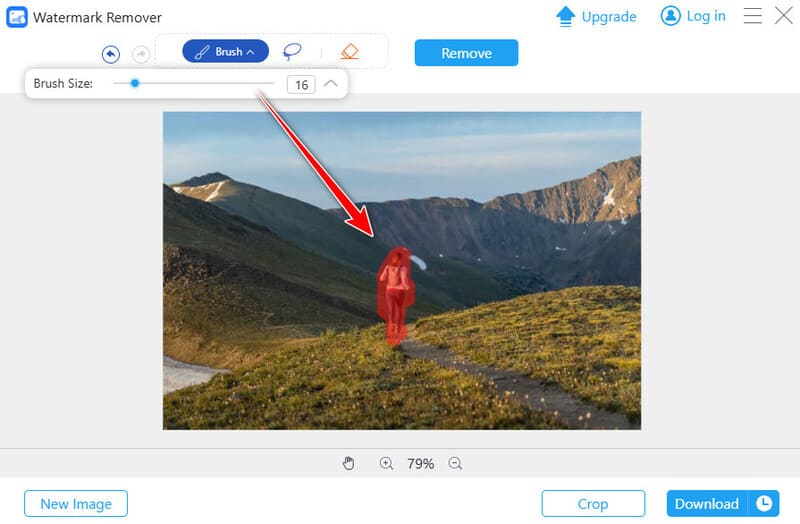This screenshot has height=524, width=800.
Task: Click Log in
Action: click(x=706, y=16)
